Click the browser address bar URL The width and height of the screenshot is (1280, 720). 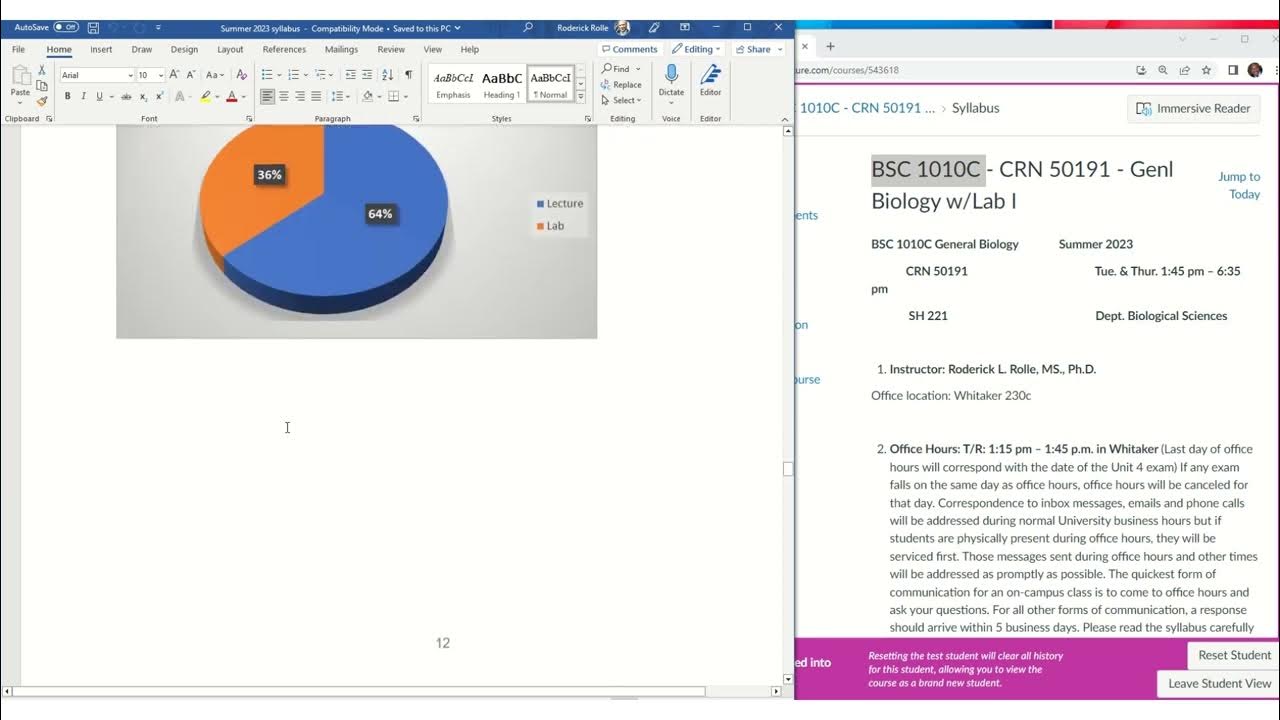click(x=848, y=70)
